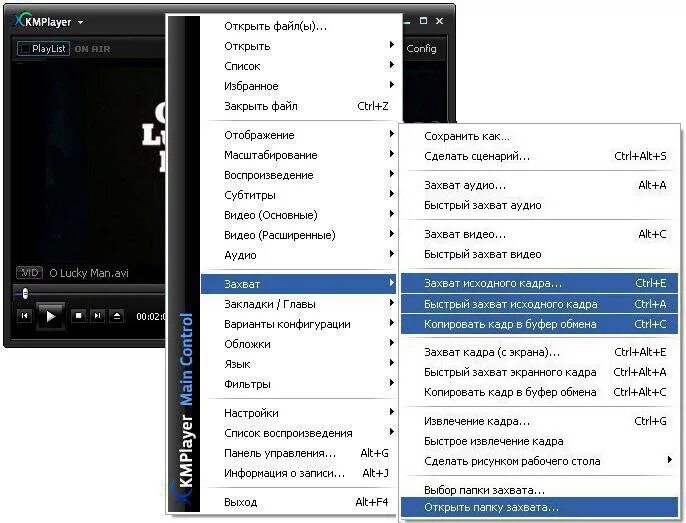686x523 pixels.
Task: Select Копировать кадр в буфер обмена Ctrl+Alt+C
Action: point(539,392)
